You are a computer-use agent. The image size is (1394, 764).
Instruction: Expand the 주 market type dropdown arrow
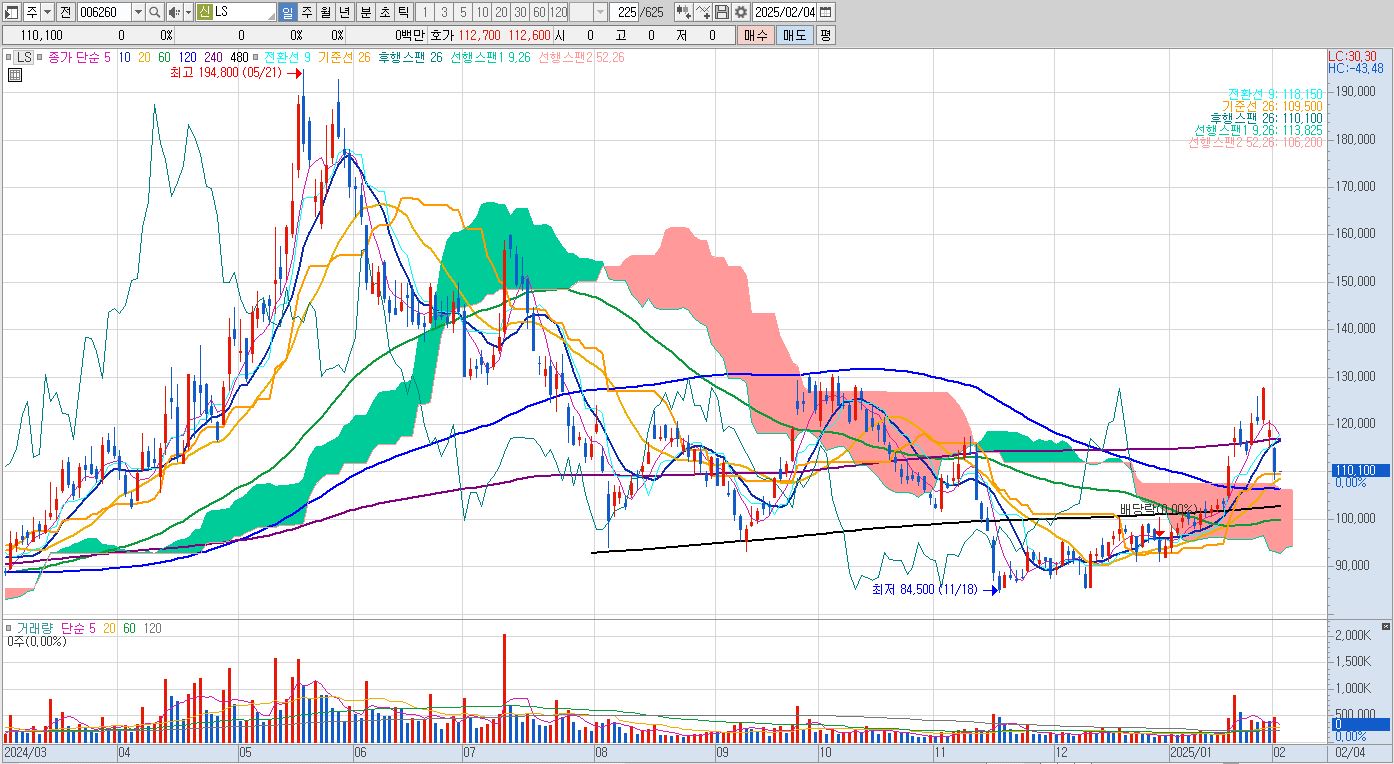tap(47, 12)
